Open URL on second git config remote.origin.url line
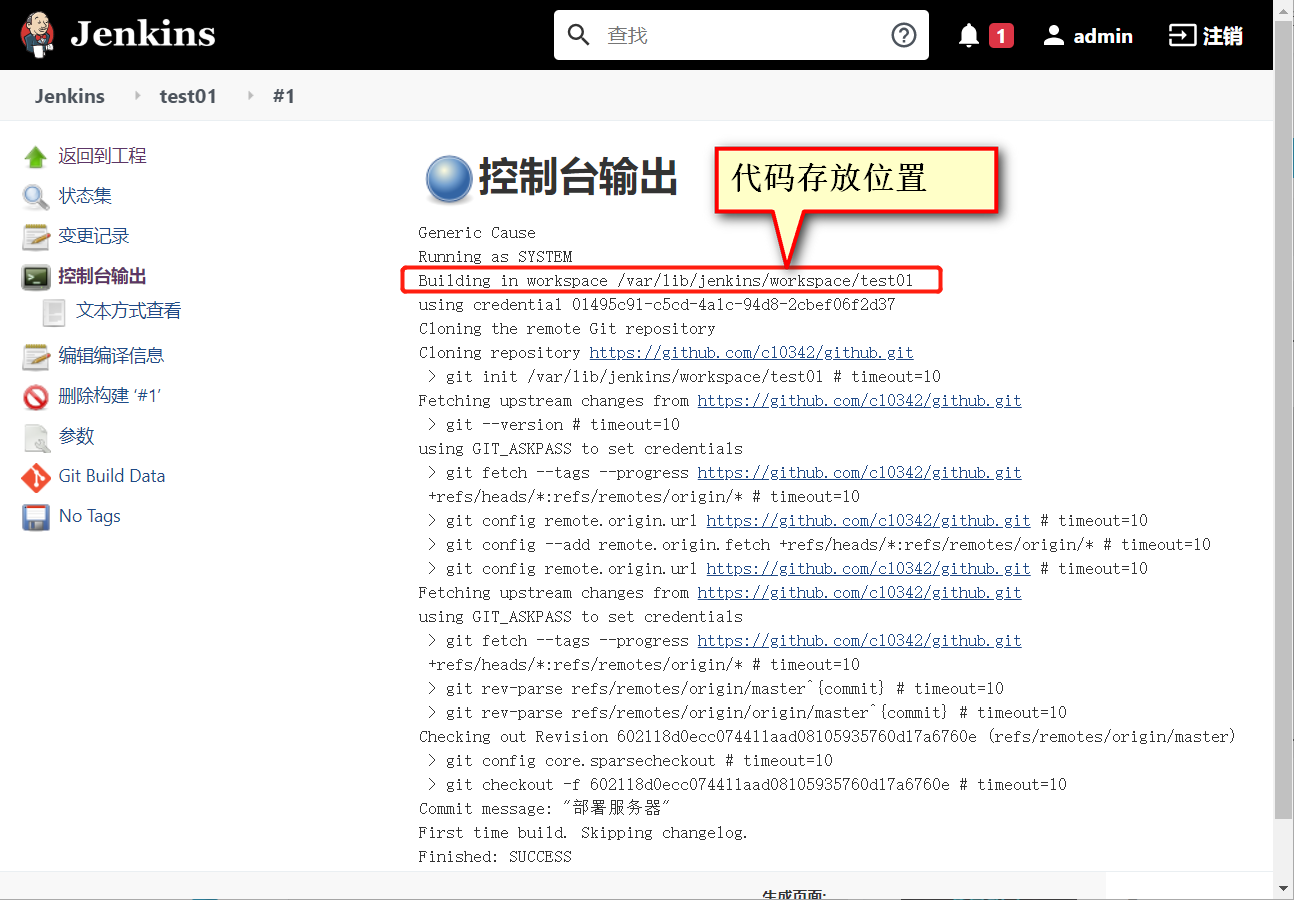1294x900 pixels. (868, 569)
